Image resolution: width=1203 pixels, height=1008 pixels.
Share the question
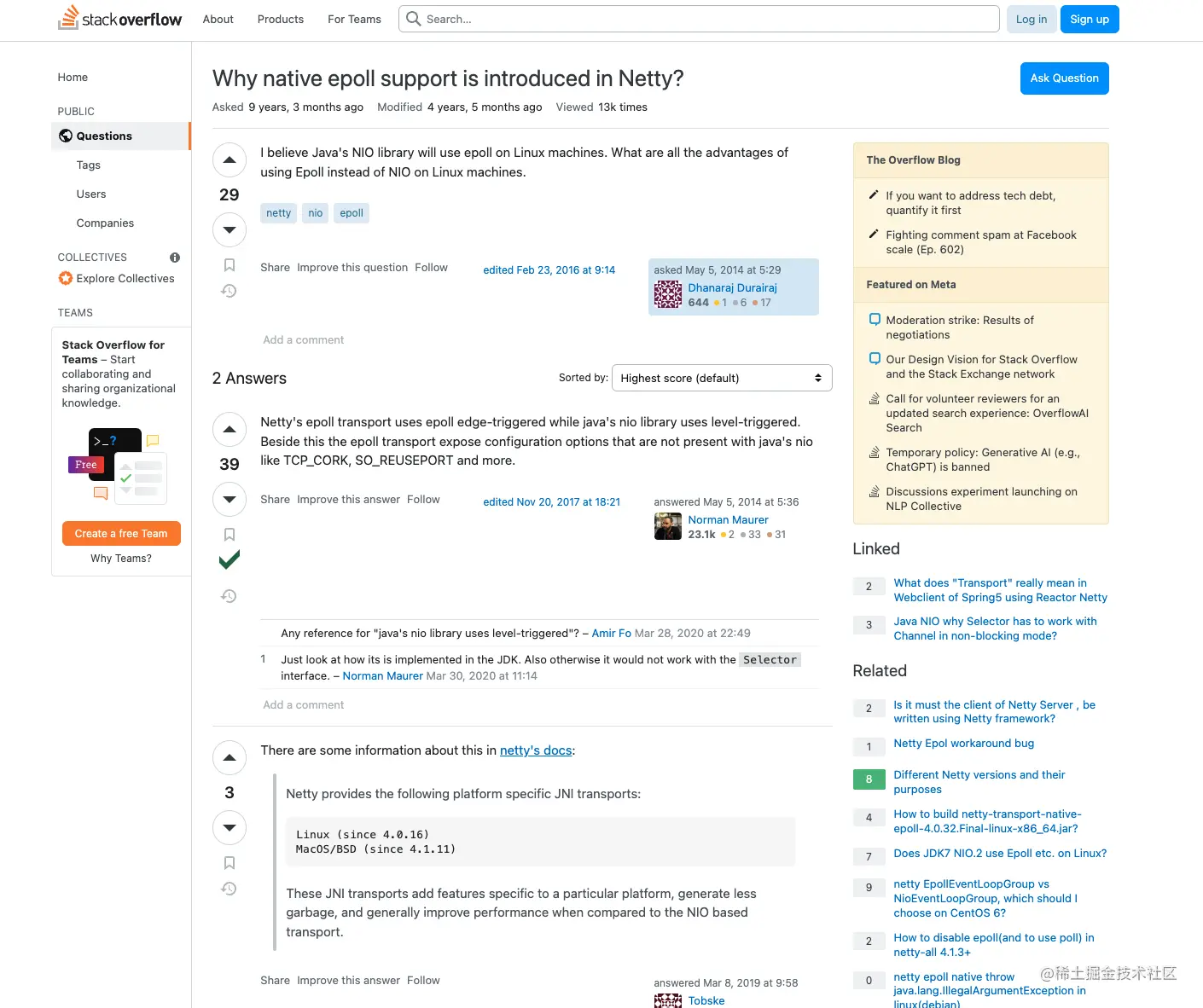(275, 268)
